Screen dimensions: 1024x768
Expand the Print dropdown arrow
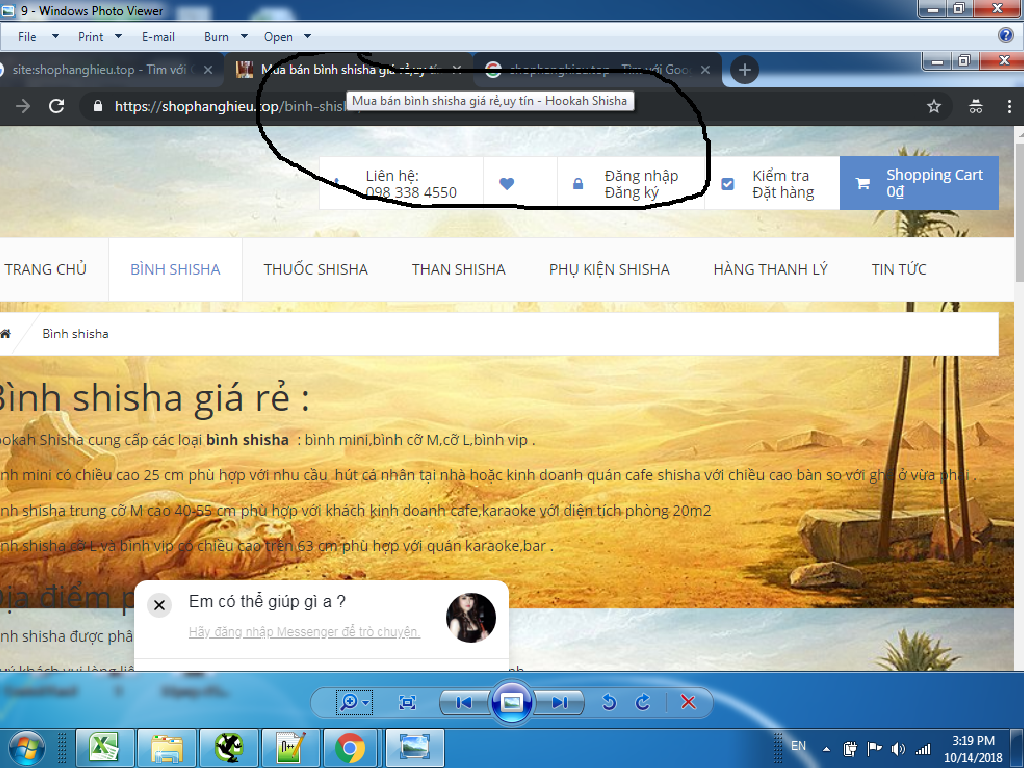pyautogui.click(x=118, y=37)
